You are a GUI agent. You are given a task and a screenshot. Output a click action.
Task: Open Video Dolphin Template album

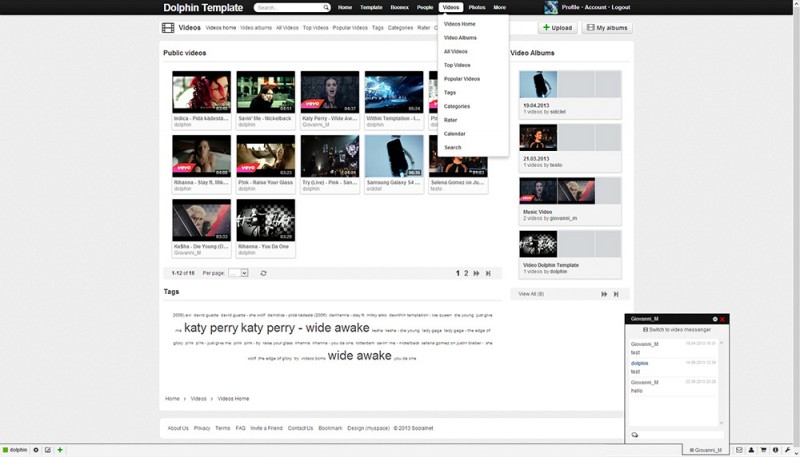(x=570, y=255)
